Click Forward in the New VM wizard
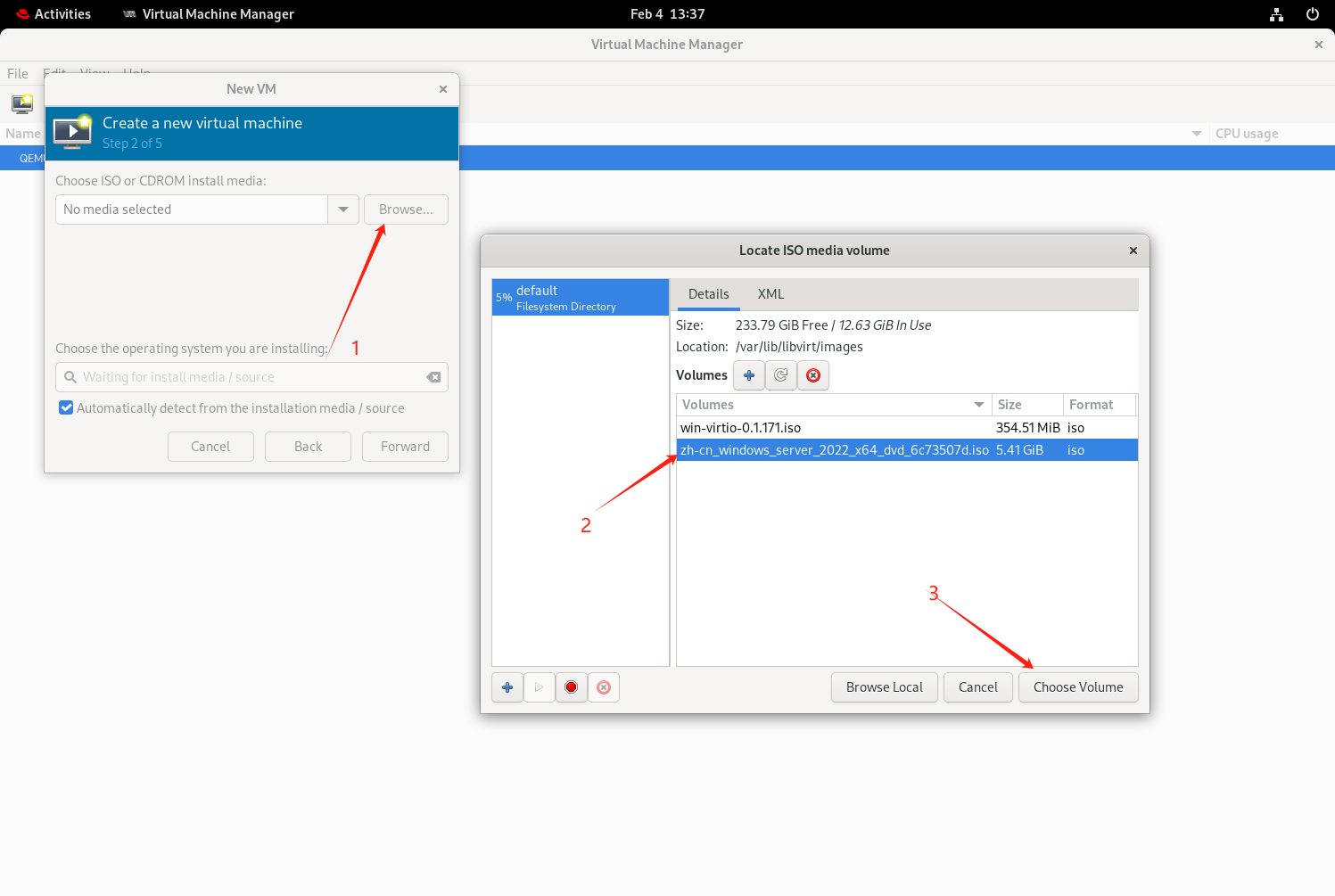The image size is (1335, 896). click(406, 447)
